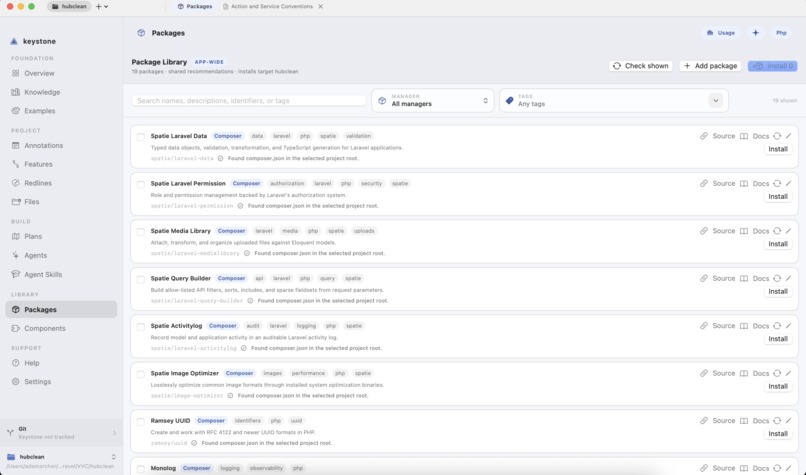Open Docs for Spatie Query Builder
The width and height of the screenshot is (806, 475).
coord(755,278)
